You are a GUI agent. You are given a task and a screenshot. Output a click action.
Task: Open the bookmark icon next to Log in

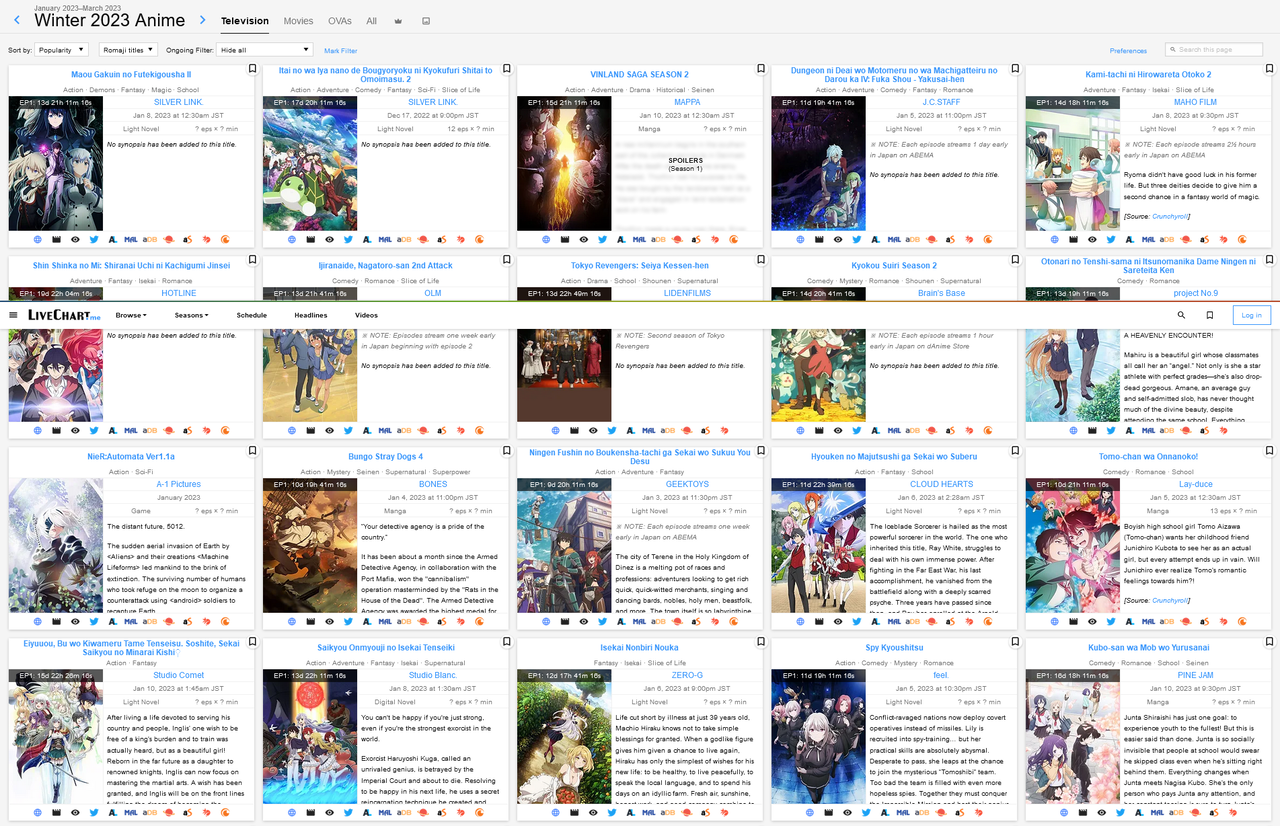click(1210, 315)
